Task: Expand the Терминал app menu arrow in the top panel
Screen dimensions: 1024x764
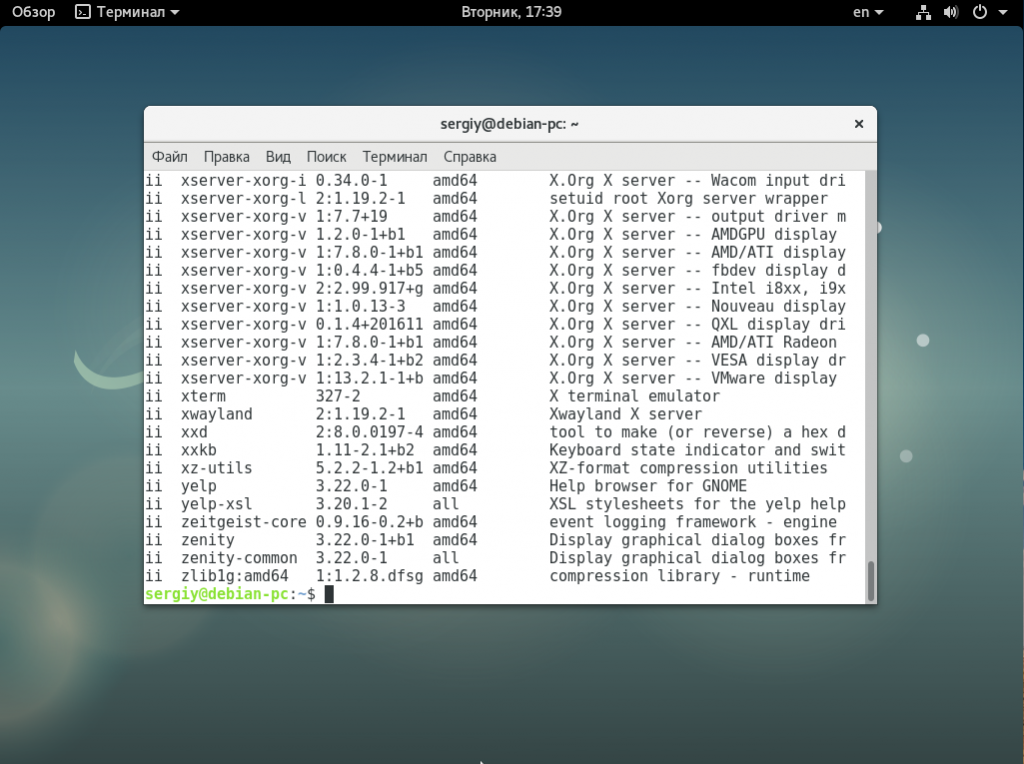Action: (175, 13)
